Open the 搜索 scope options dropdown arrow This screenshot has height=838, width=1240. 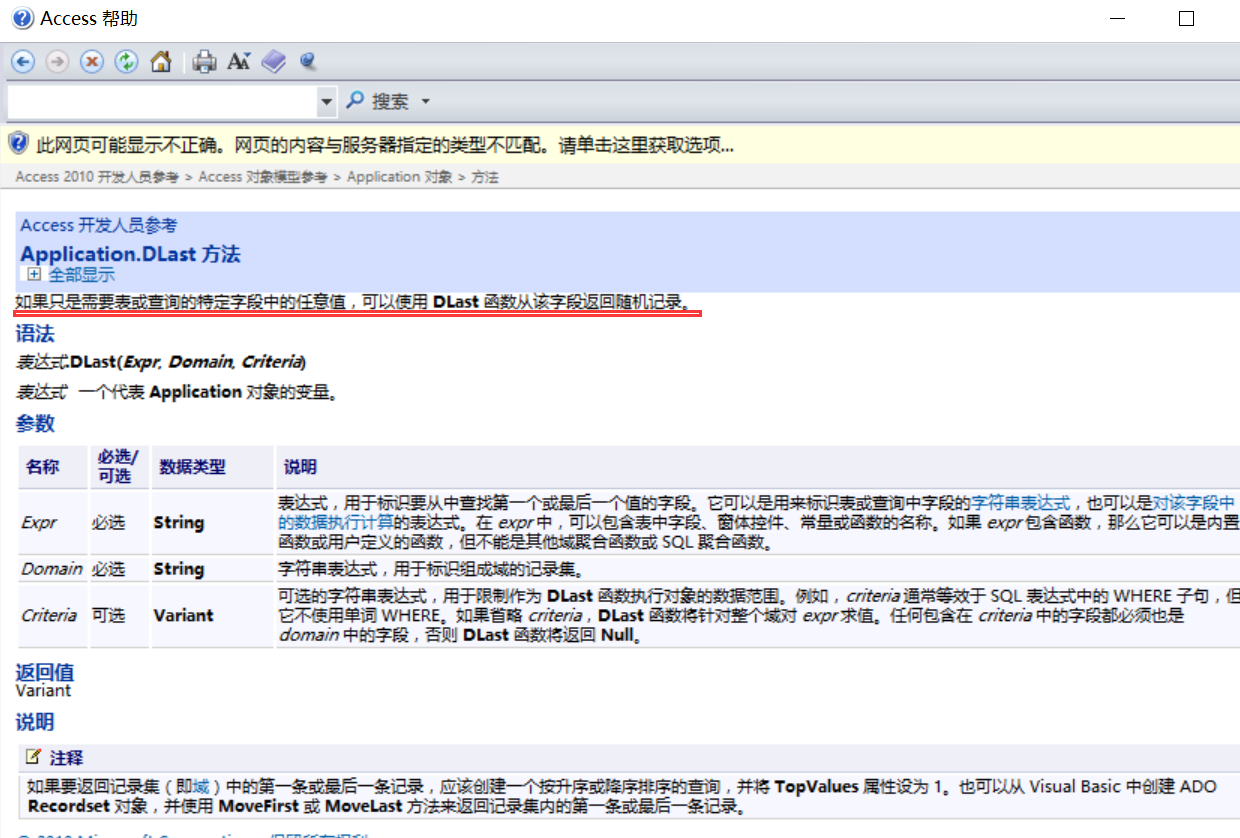425,102
